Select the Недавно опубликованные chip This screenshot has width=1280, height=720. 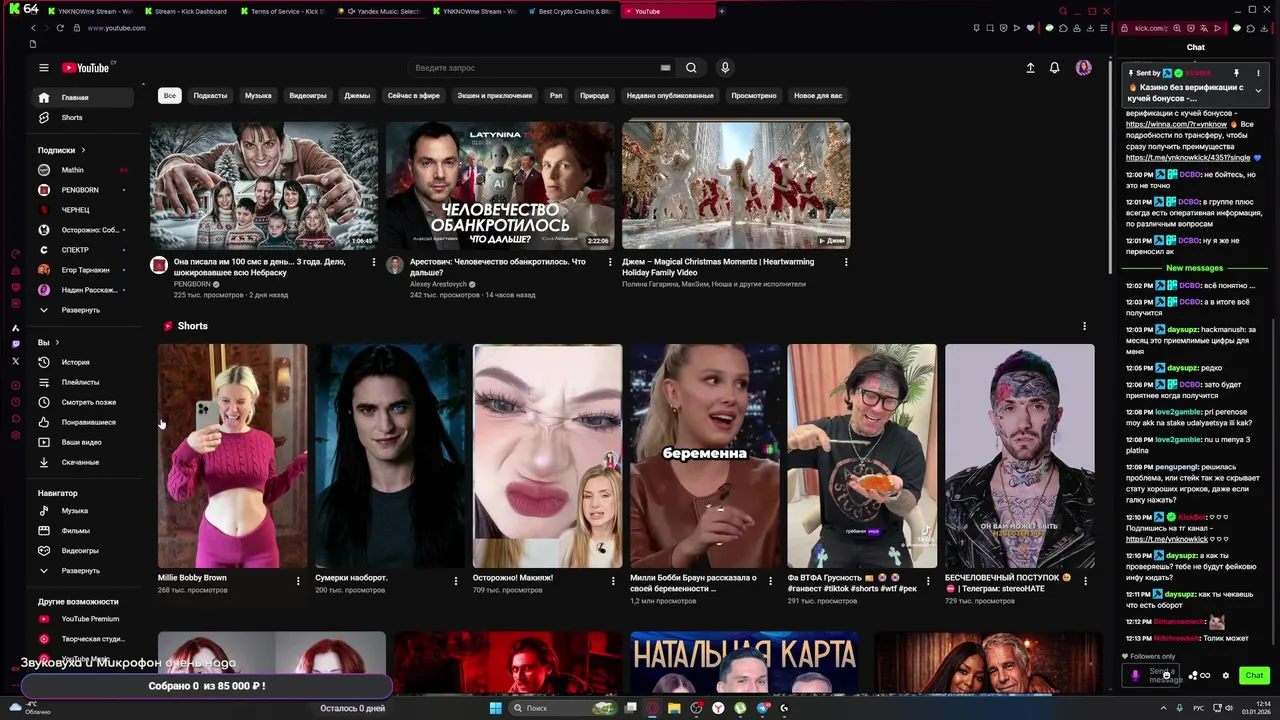(670, 96)
